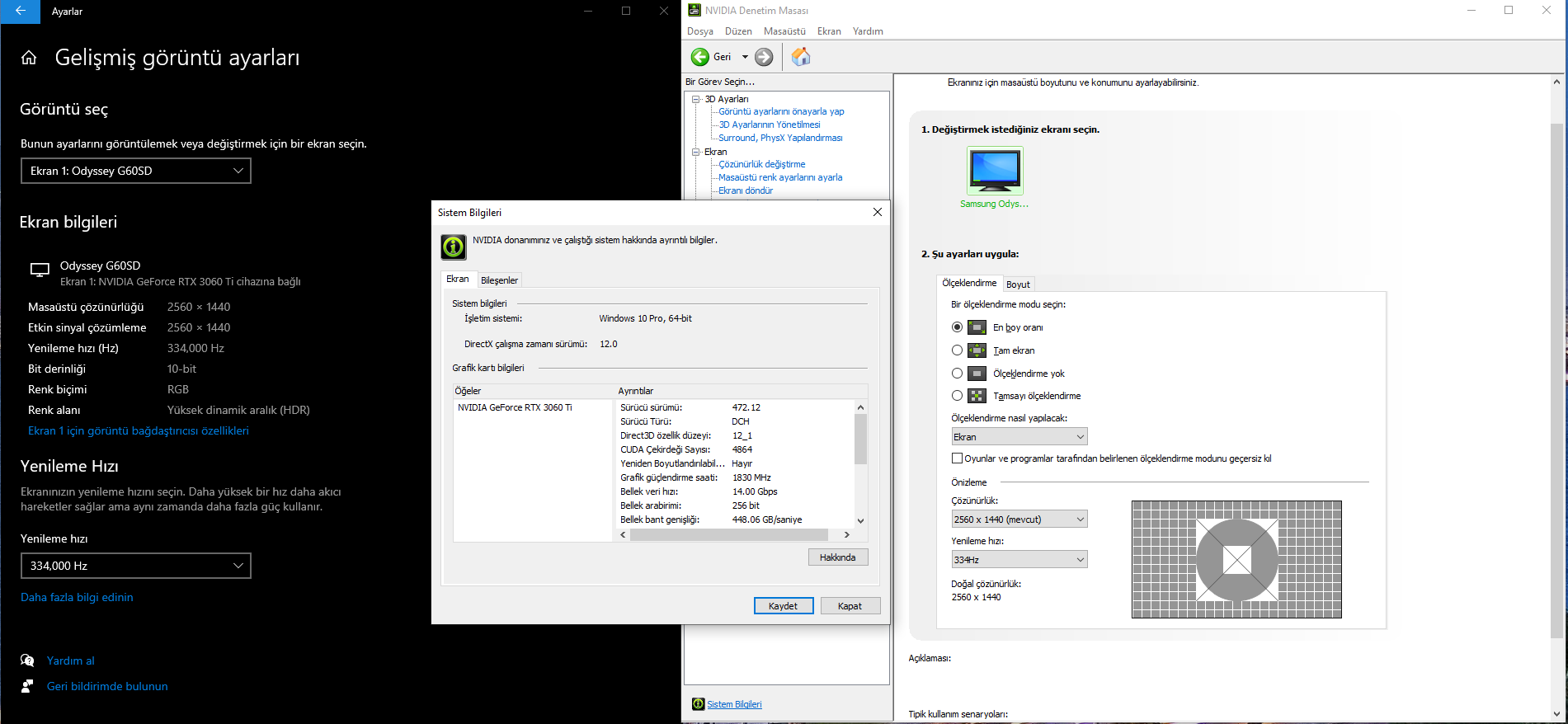Image resolution: width=1568 pixels, height=724 pixels.
Task: Expand the 2560 x 1440 resolution dropdown
Action: pyautogui.click(x=1019, y=519)
